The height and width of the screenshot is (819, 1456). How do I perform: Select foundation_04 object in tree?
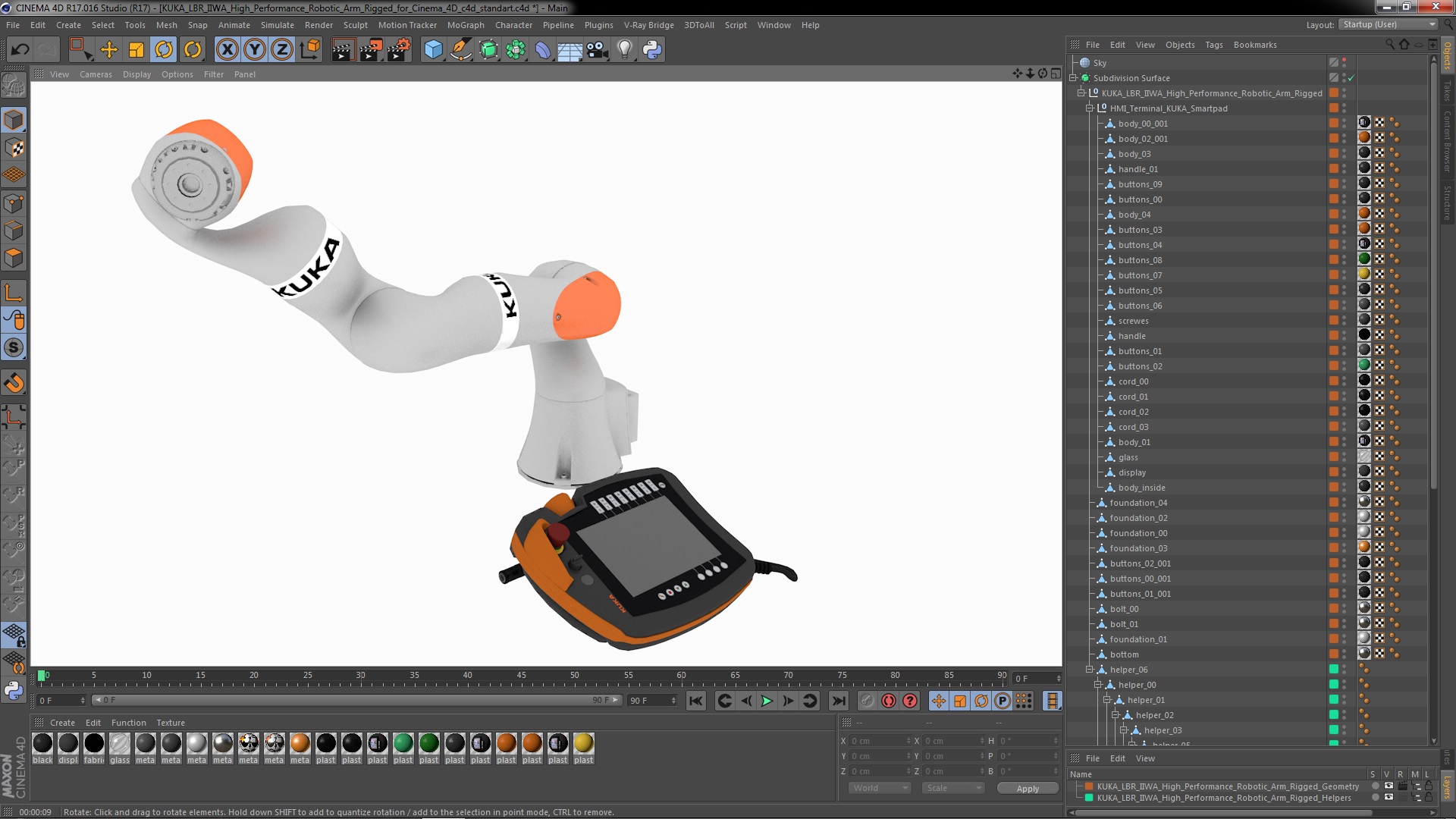1138,503
